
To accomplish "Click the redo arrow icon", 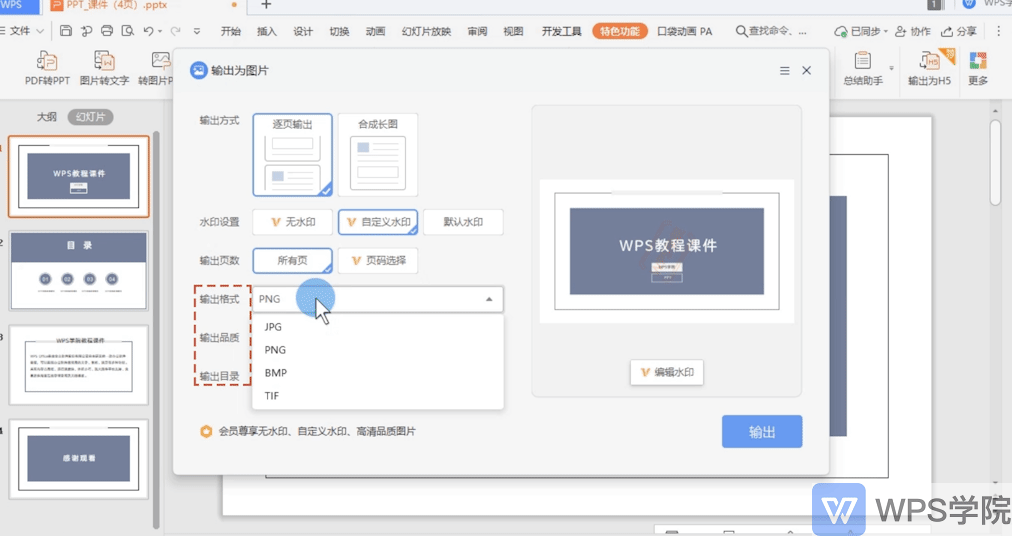I will tap(176, 30).
